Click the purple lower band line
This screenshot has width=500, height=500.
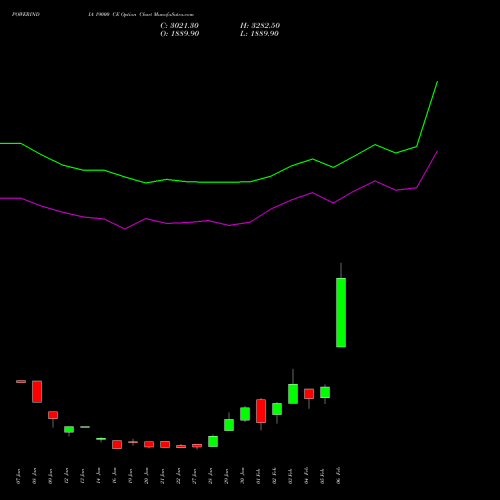coord(219,222)
